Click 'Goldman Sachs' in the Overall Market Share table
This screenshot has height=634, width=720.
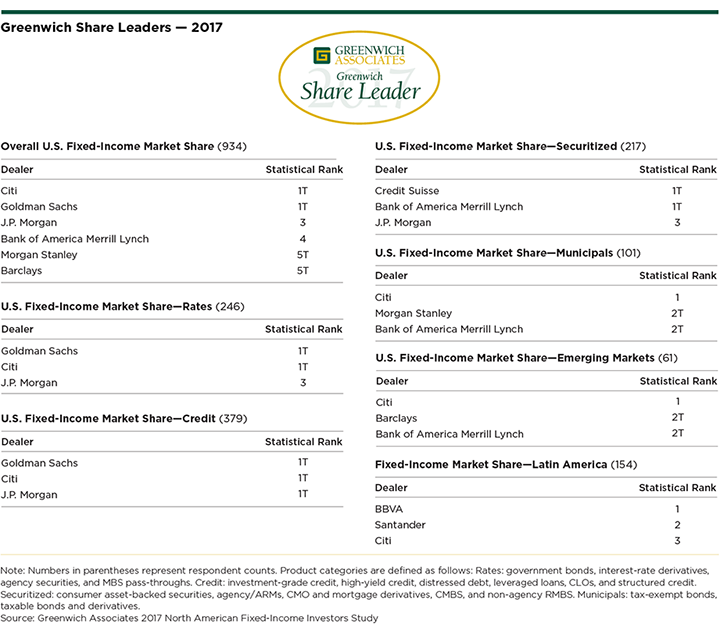coord(39,207)
